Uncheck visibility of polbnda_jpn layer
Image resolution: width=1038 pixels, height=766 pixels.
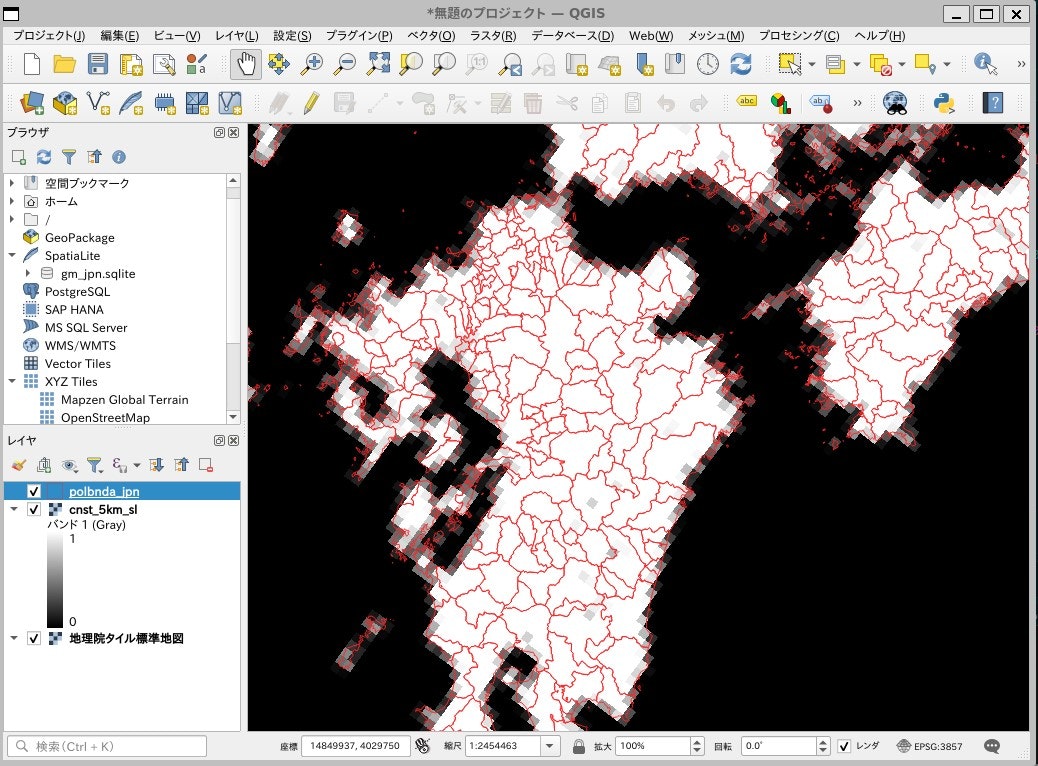[x=33, y=492]
